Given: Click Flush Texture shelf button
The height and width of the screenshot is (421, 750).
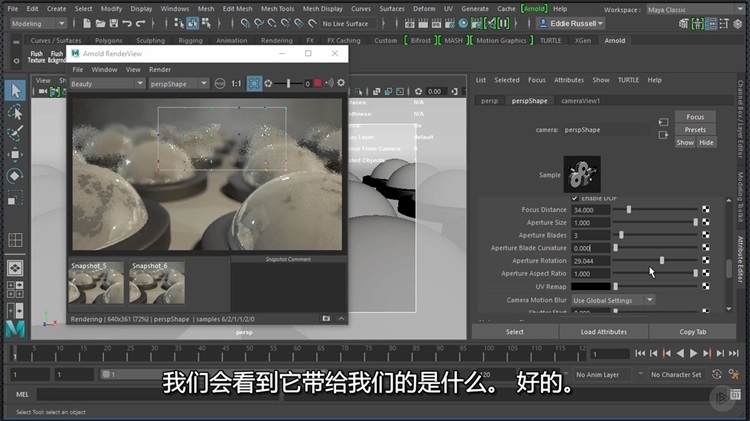Looking at the screenshot, I should (x=36, y=57).
